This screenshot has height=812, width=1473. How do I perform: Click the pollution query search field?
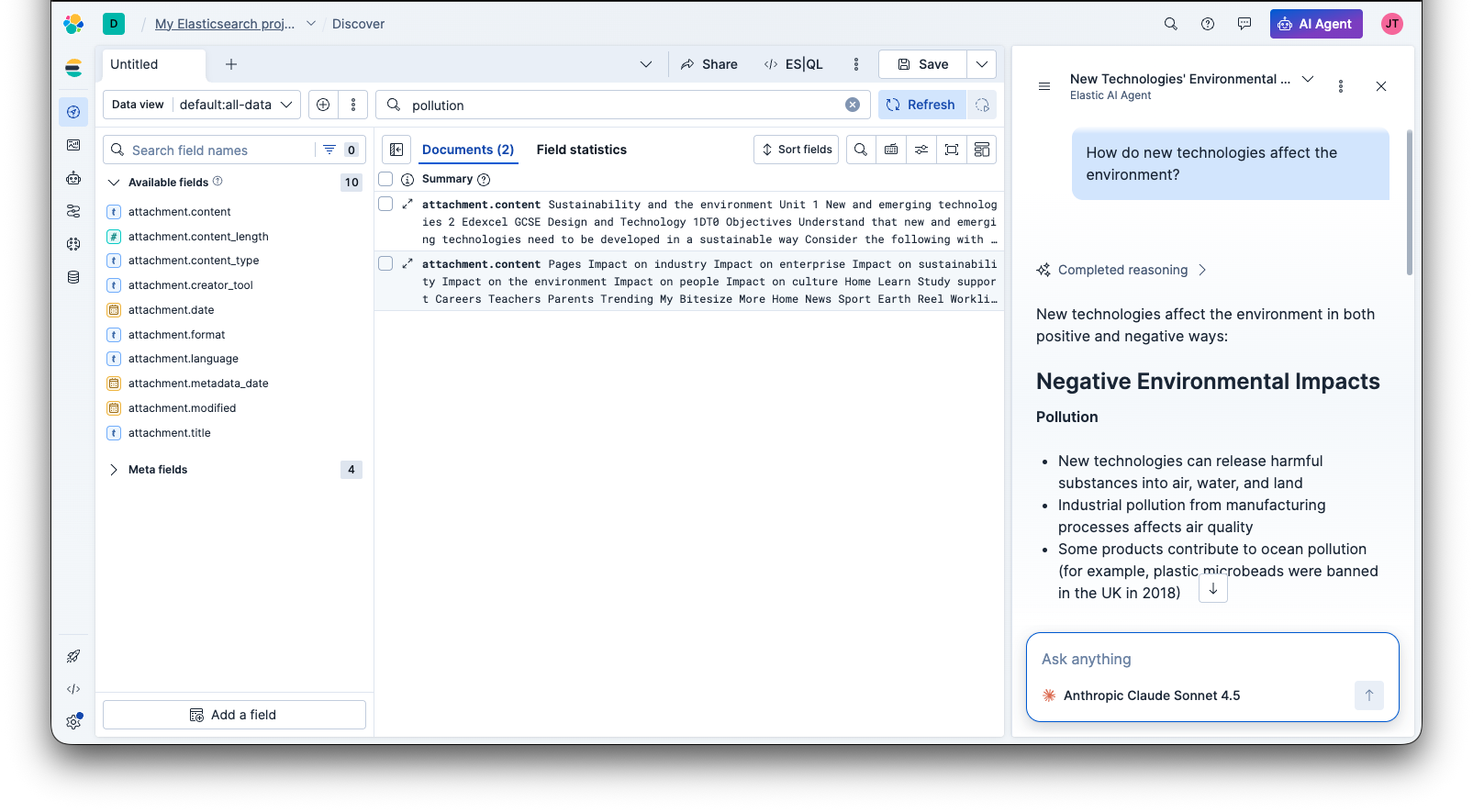click(622, 105)
